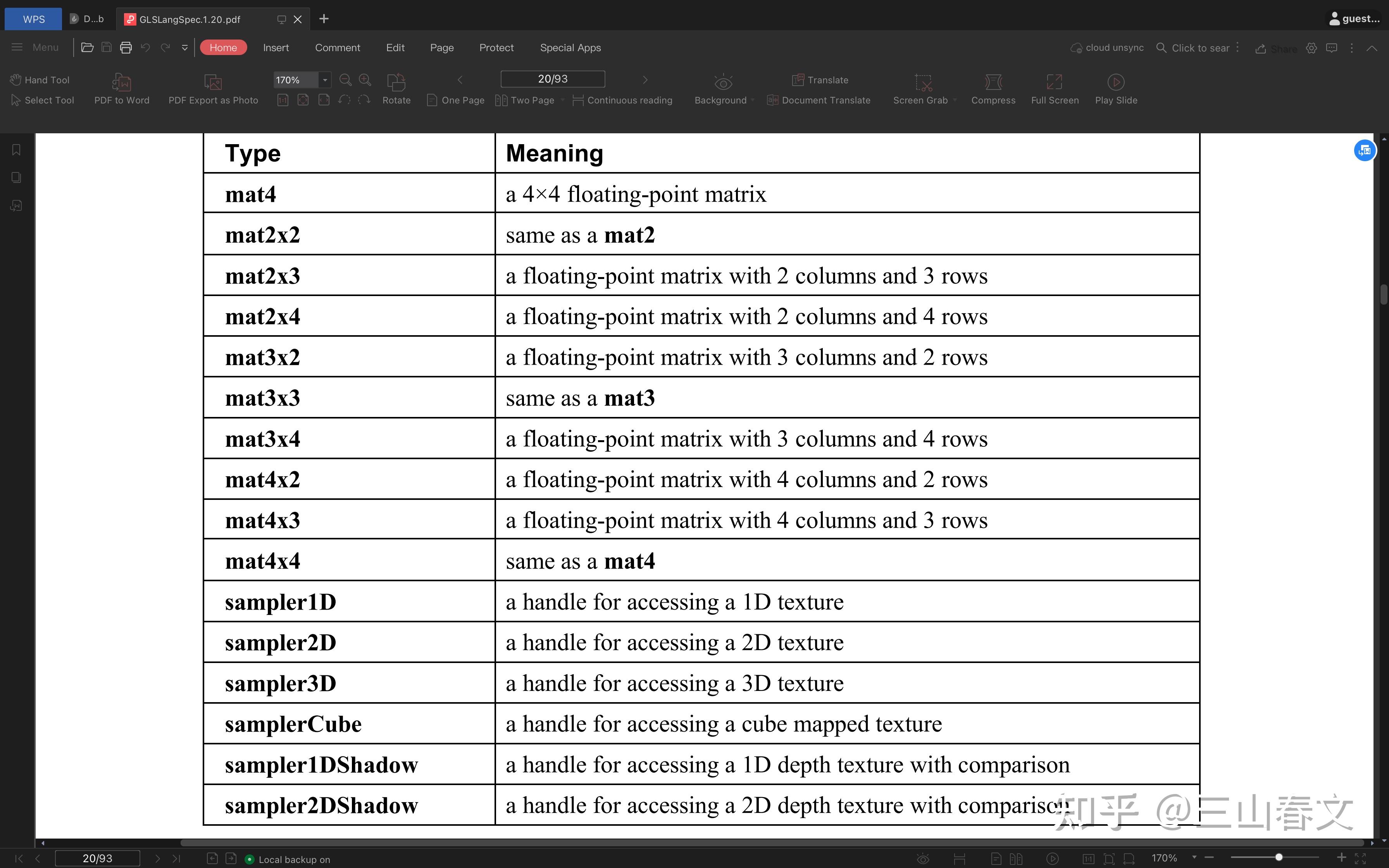Click PDF Export as Photo
This screenshot has width=1389, height=868.
click(x=213, y=89)
